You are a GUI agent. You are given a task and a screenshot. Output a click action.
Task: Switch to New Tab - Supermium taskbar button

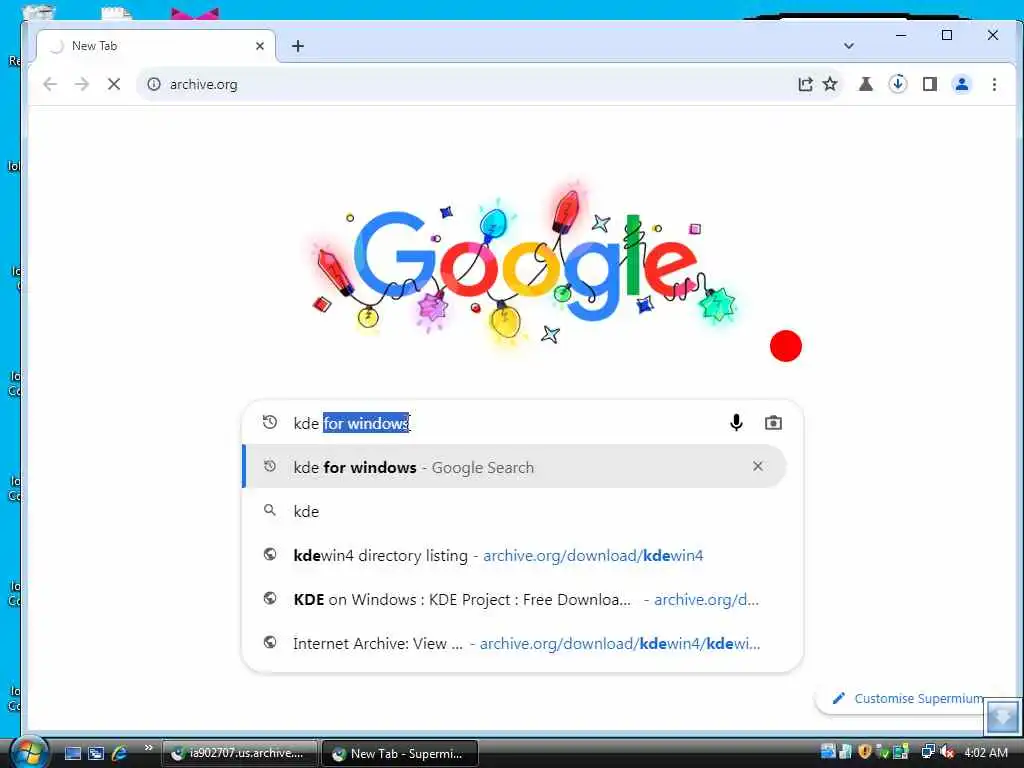tap(400, 753)
